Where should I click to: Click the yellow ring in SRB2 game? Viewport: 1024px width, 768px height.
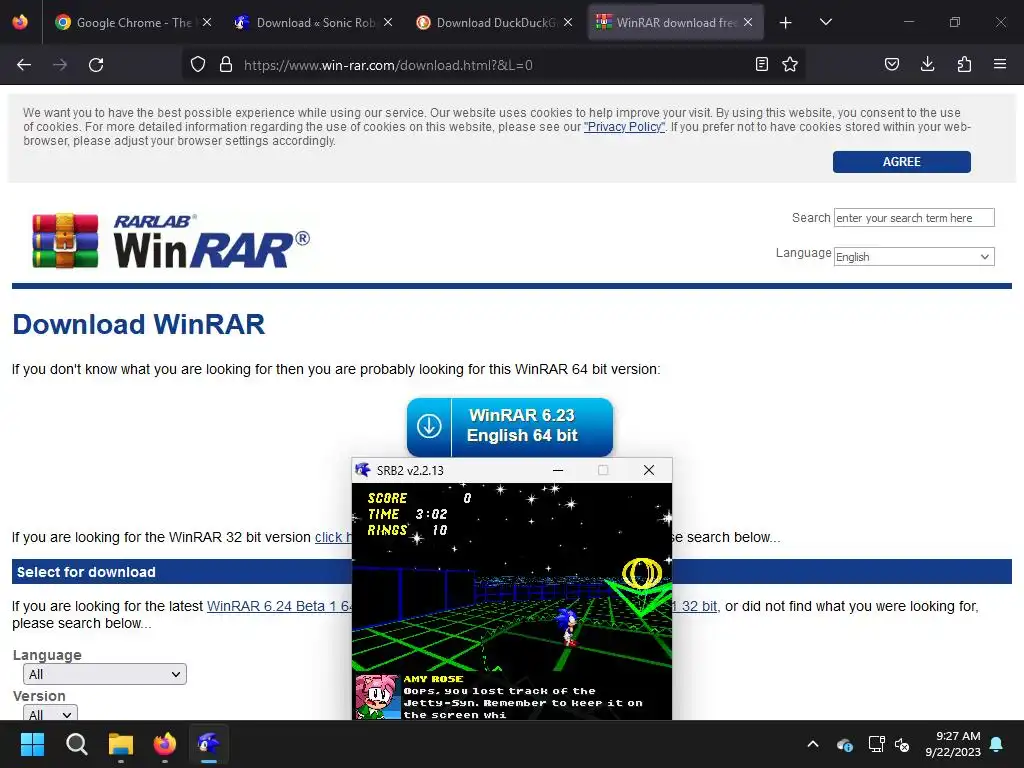(642, 573)
